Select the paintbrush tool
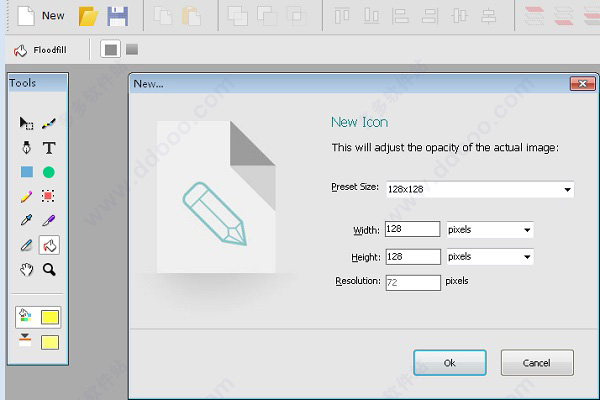 [x=49, y=123]
